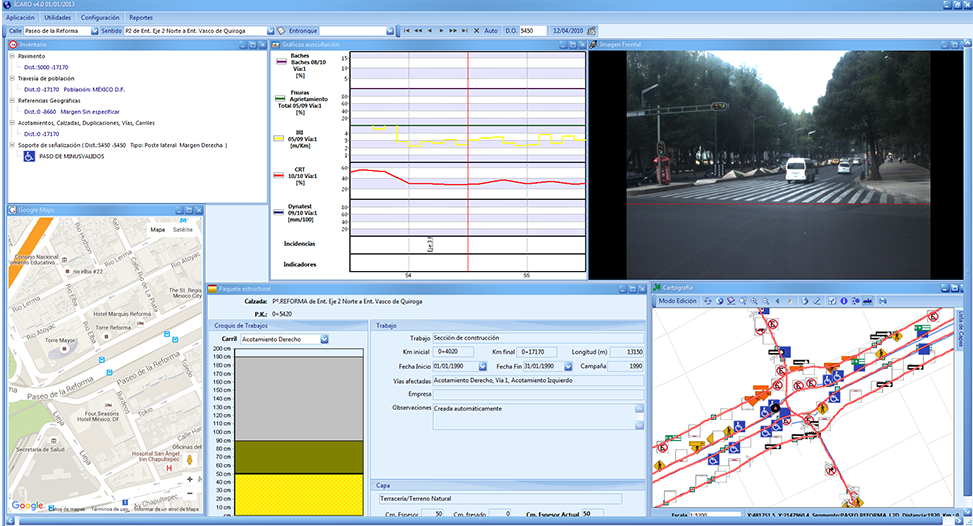Click the Auto playback button

pos(491,31)
